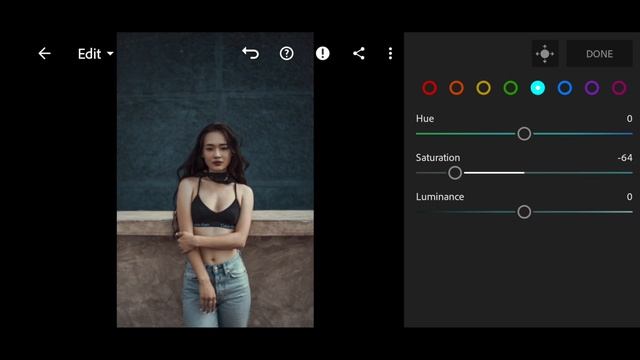Select the purple color channel
The width and height of the screenshot is (640, 360).
click(592, 88)
